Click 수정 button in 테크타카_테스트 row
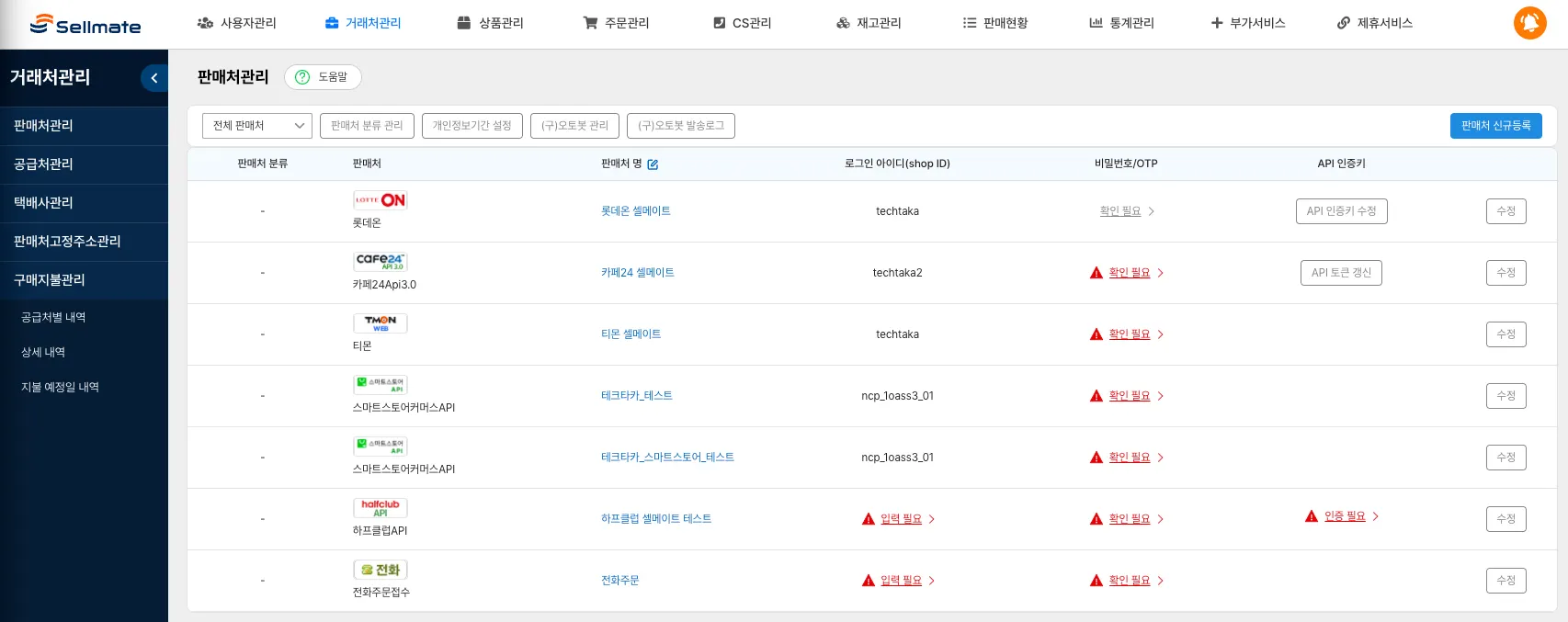1568x622 pixels. 1506,396
